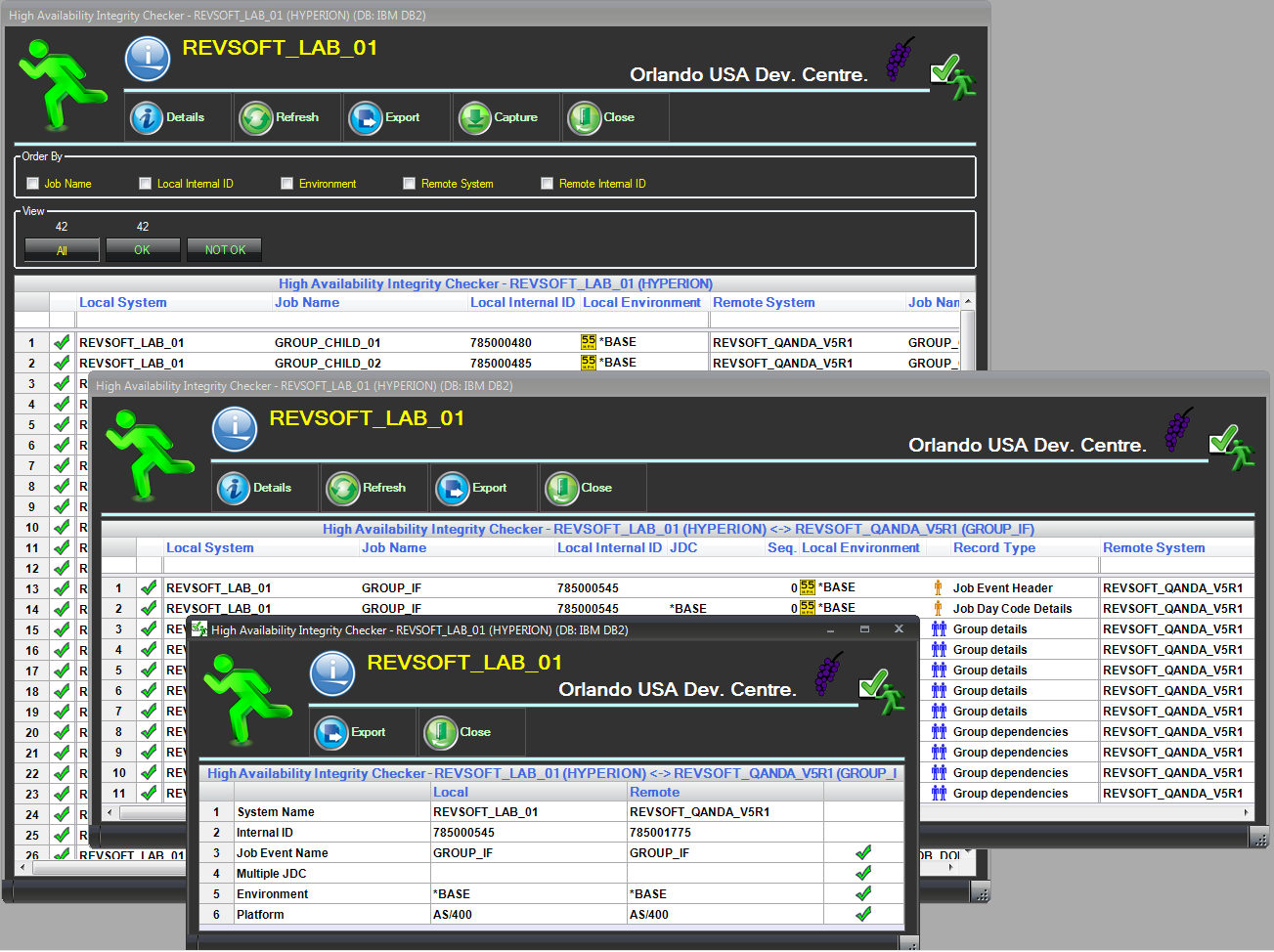Image resolution: width=1274 pixels, height=952 pixels.
Task: Filter the view by OK results
Action: pos(143,250)
